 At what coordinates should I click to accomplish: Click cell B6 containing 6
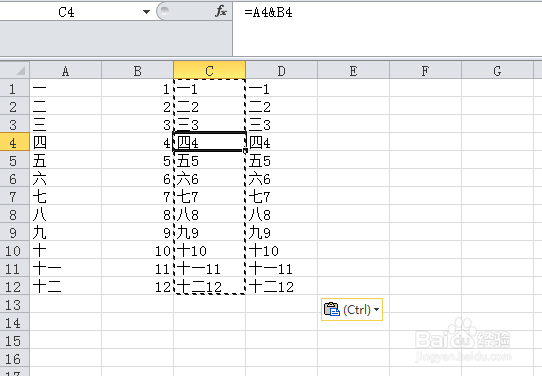click(138, 178)
